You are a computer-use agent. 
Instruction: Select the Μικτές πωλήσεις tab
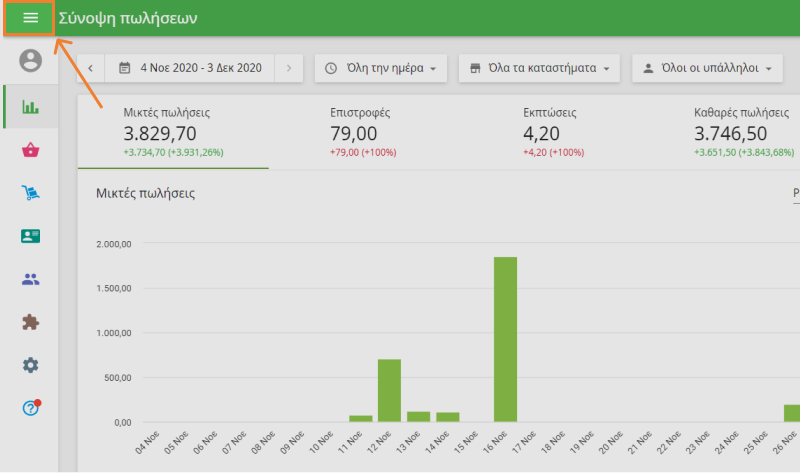pos(173,132)
